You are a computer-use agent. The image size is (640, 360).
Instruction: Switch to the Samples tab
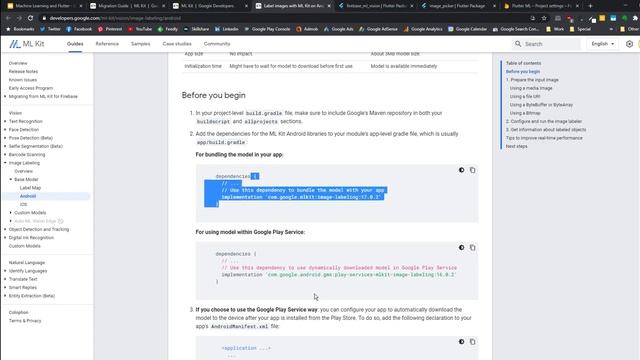coord(140,44)
